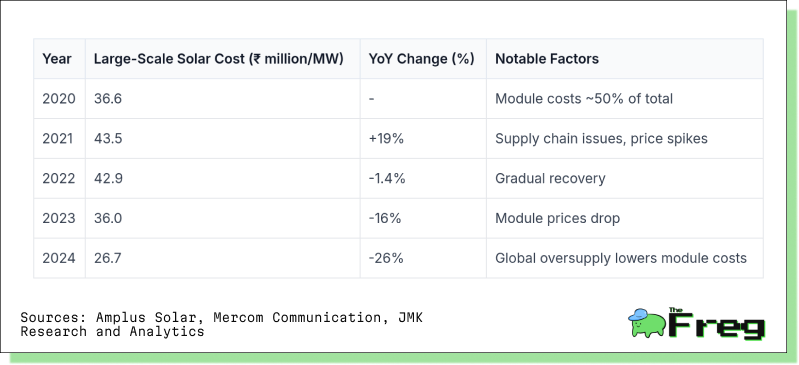Click the 2023 year cell
799x365 pixels.
click(x=60, y=218)
